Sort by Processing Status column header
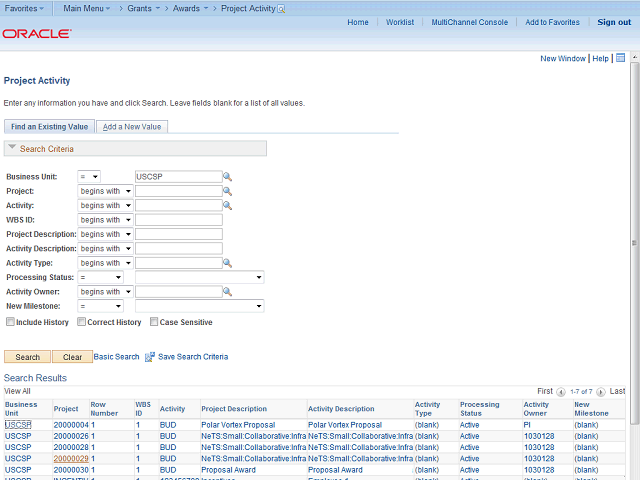 (x=480, y=409)
